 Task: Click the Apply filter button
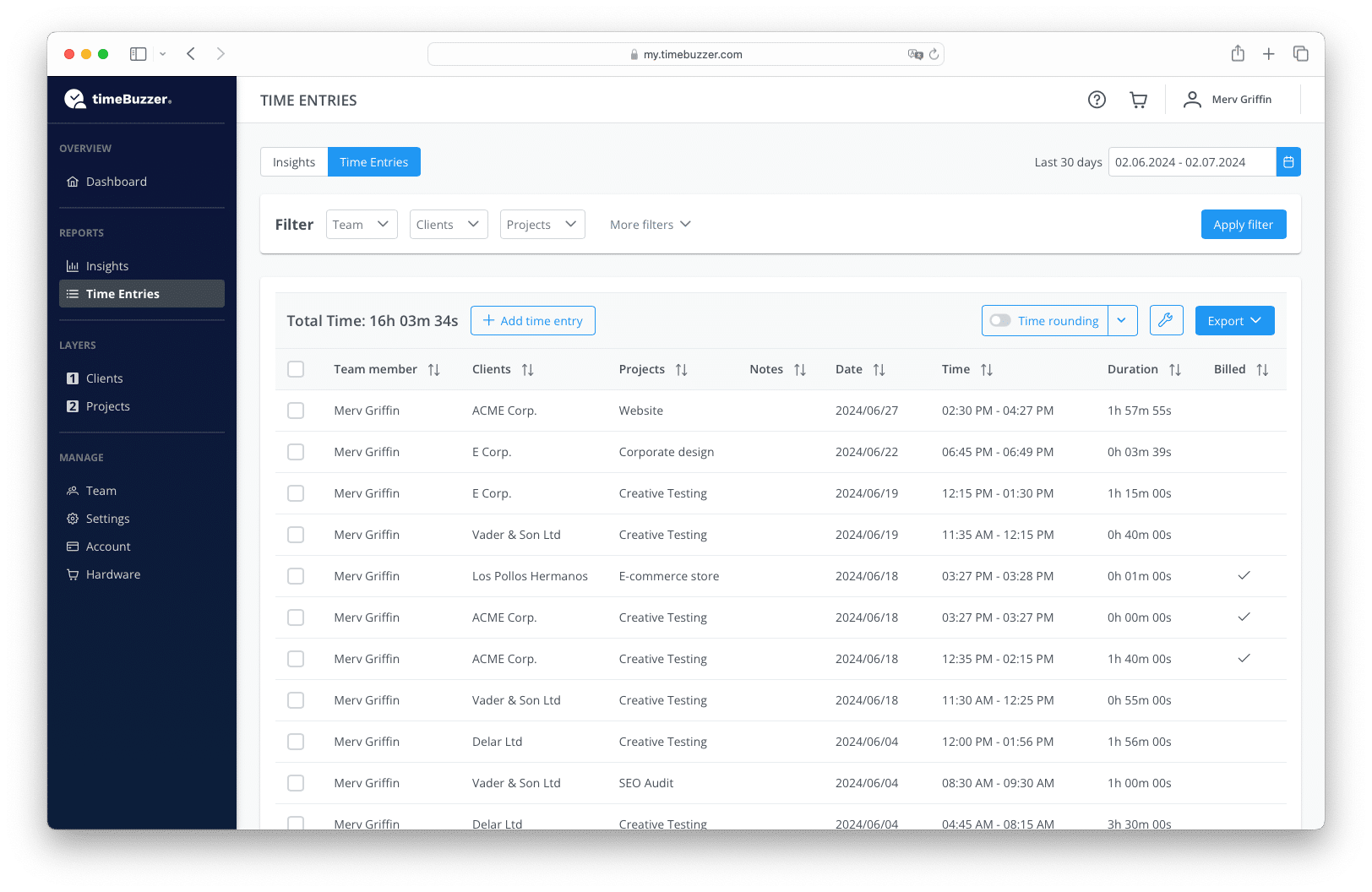[1243, 224]
